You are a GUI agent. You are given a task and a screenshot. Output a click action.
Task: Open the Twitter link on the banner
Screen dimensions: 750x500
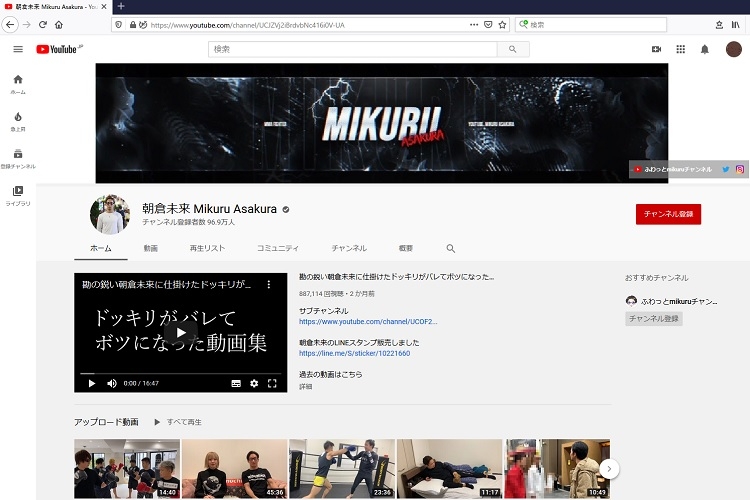[726, 169]
